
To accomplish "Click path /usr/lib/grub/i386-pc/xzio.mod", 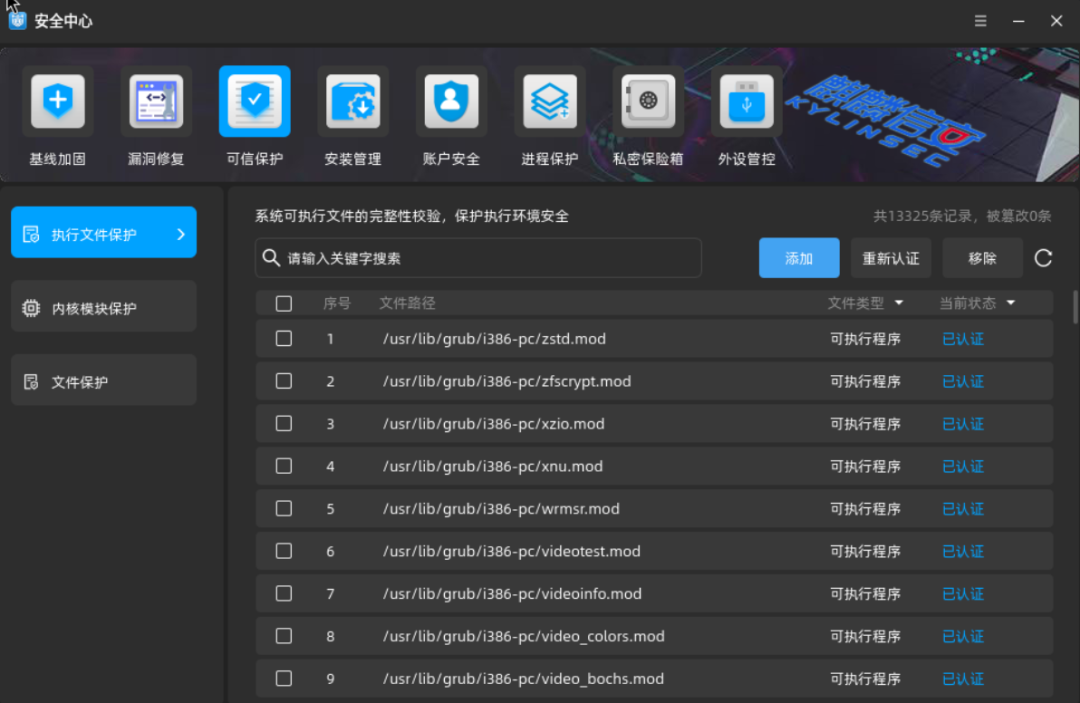I will click(494, 423).
